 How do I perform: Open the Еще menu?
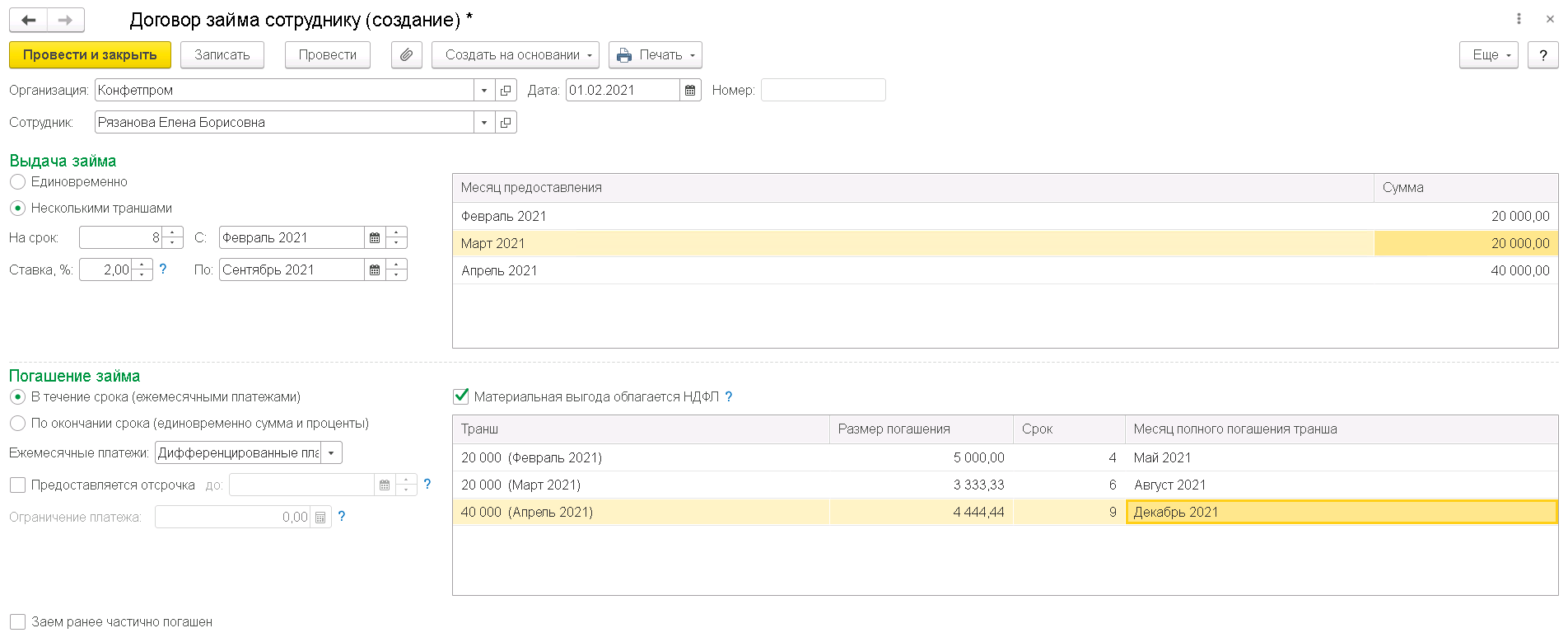(x=1489, y=55)
